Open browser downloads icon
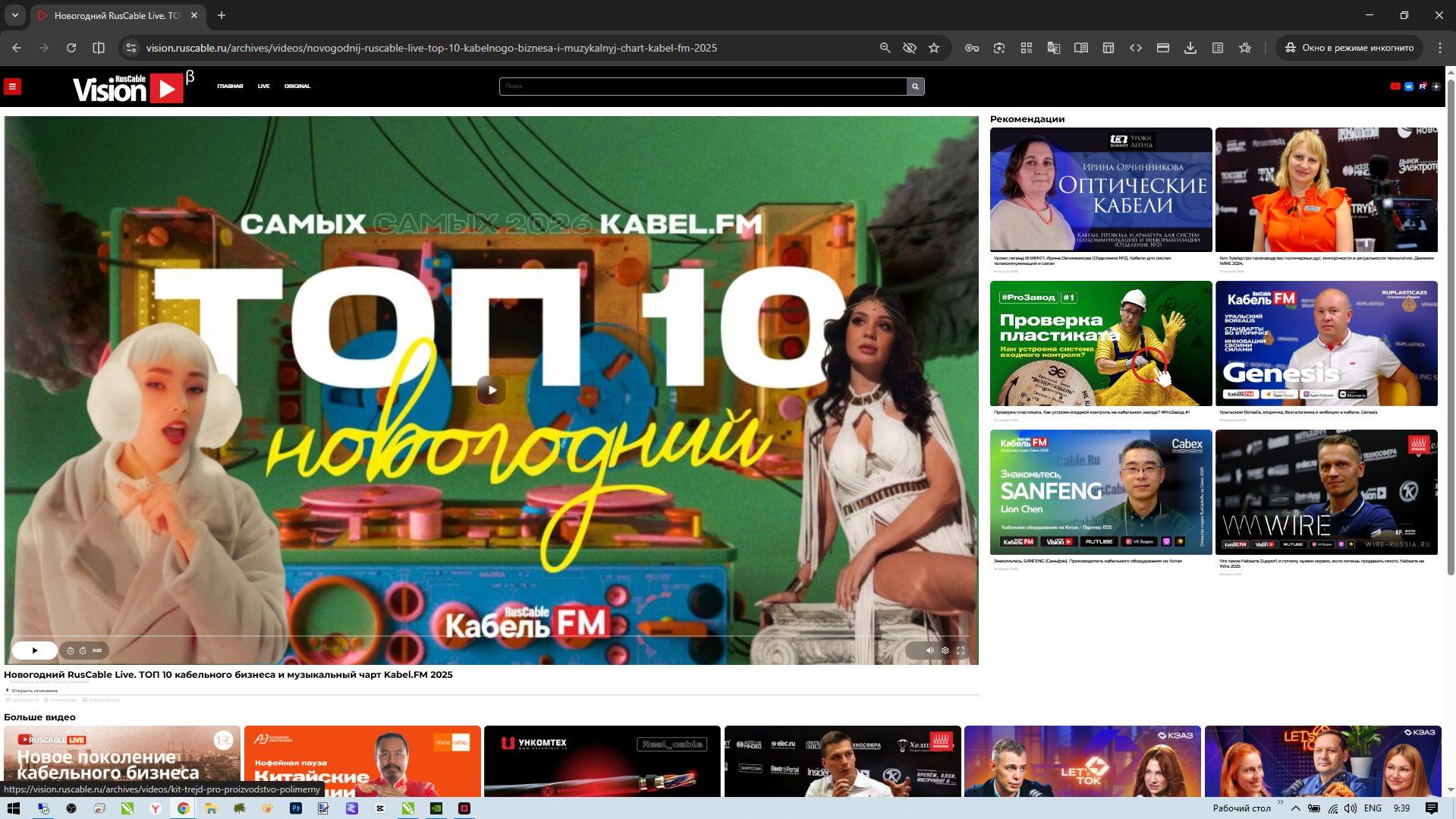Image resolution: width=1456 pixels, height=819 pixels. 1190,48
